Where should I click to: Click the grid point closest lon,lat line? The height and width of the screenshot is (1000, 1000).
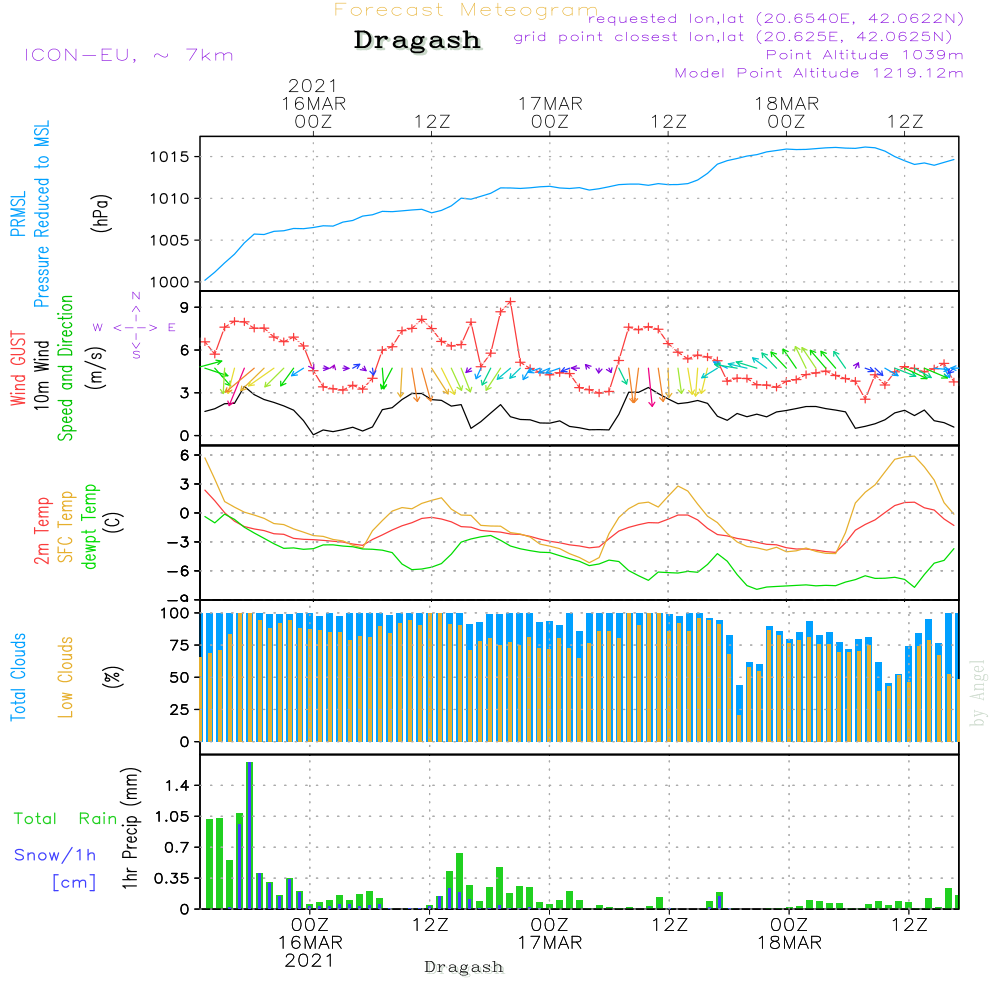(x=733, y=36)
